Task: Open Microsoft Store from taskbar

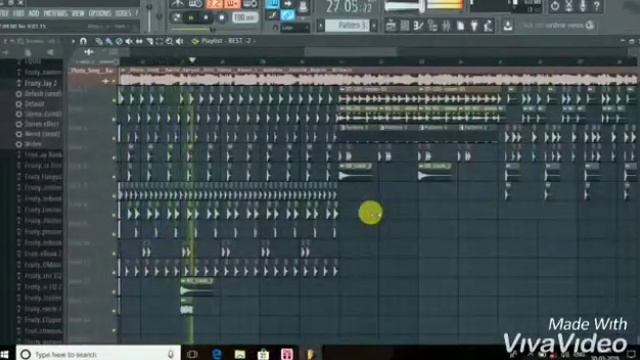Action: 263,354
